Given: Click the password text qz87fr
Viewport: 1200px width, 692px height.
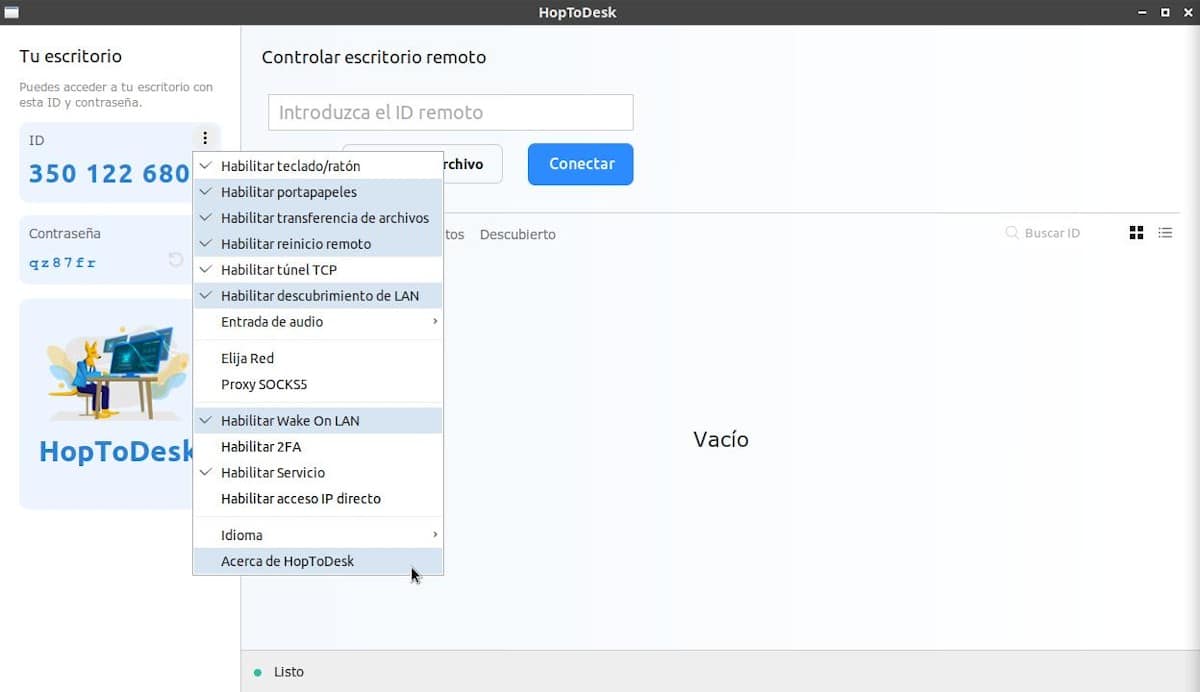Looking at the screenshot, I should (x=63, y=263).
